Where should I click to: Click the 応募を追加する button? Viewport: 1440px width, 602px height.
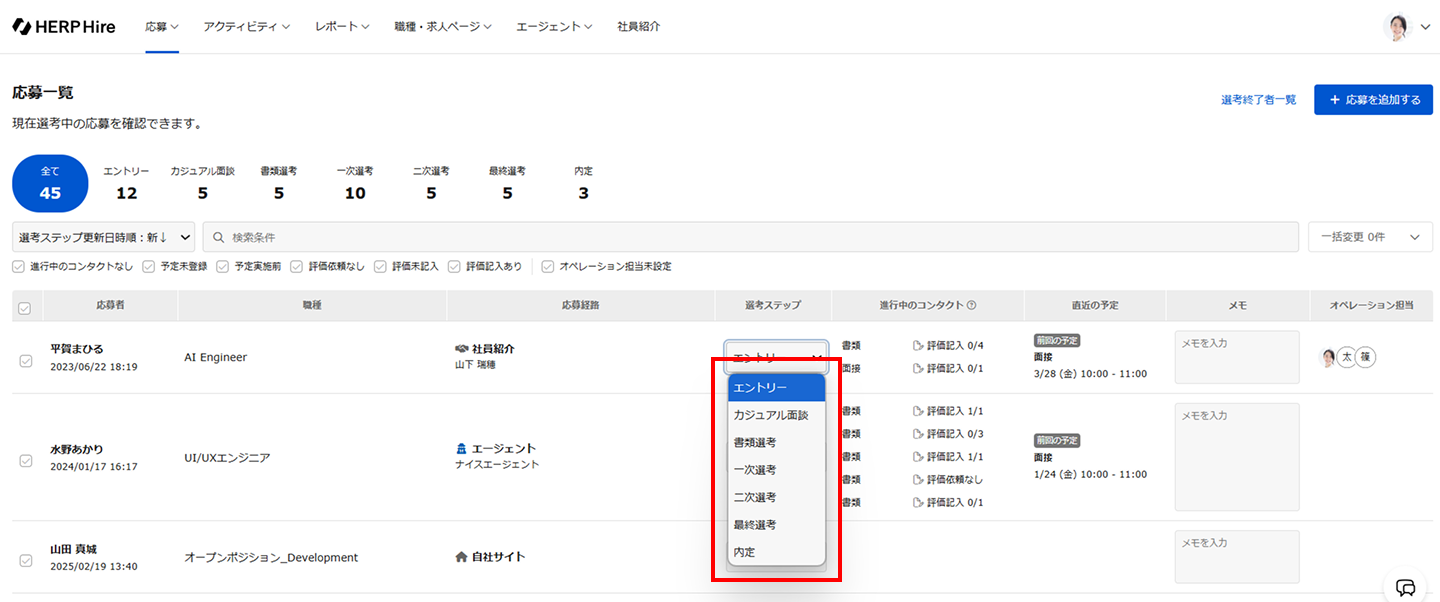click(x=1373, y=100)
